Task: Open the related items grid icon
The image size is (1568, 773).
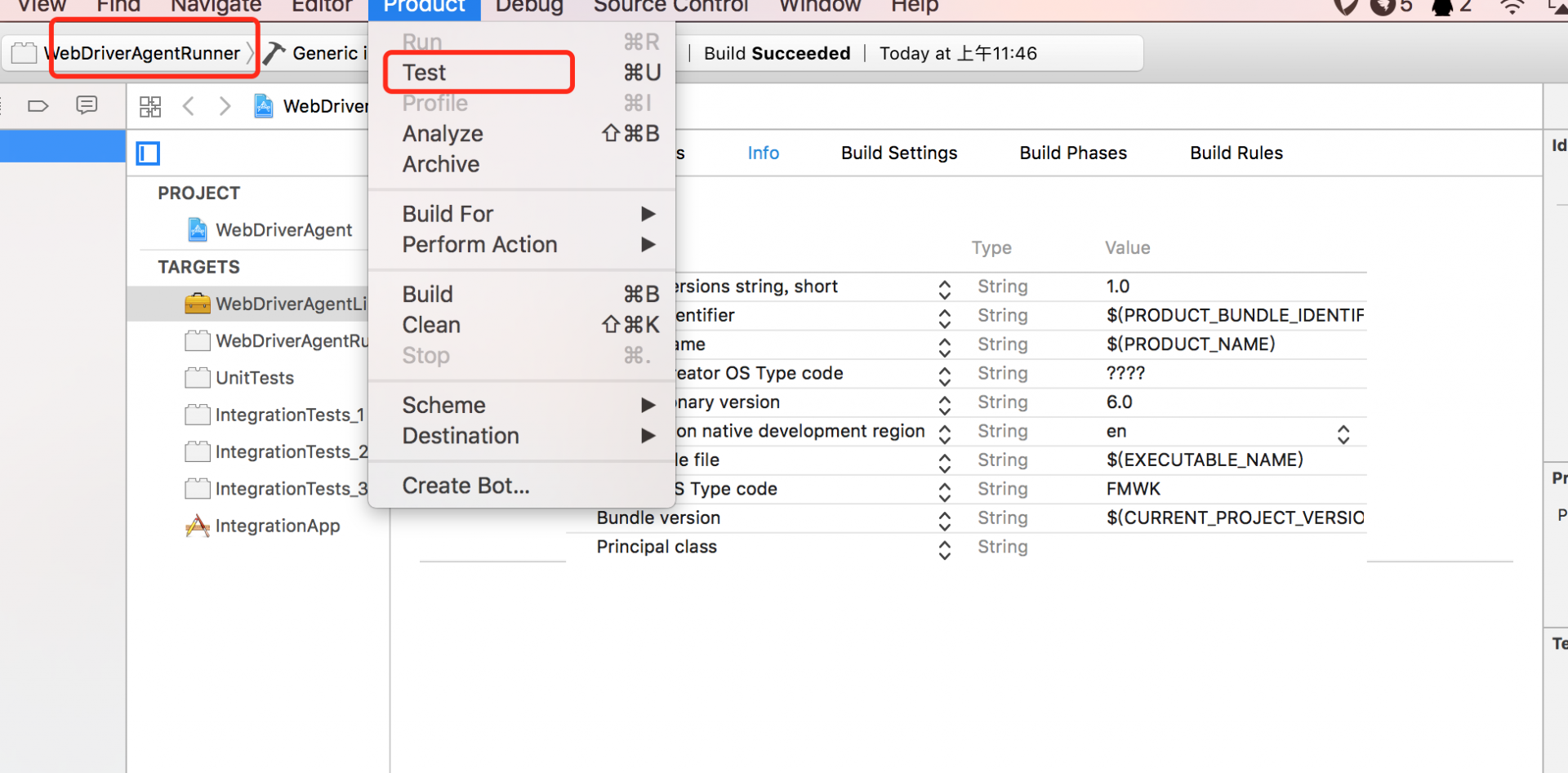Action: (150, 107)
